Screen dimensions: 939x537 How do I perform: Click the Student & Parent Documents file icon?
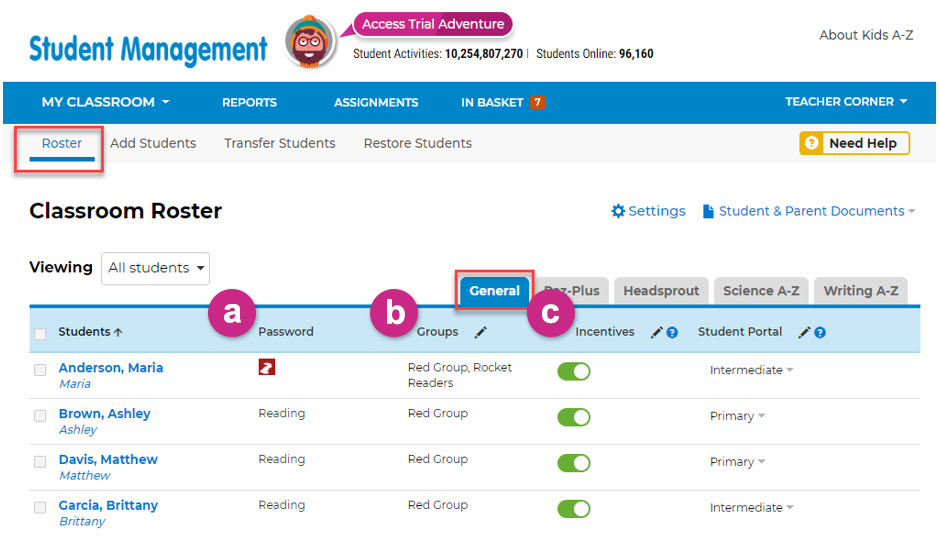point(708,211)
